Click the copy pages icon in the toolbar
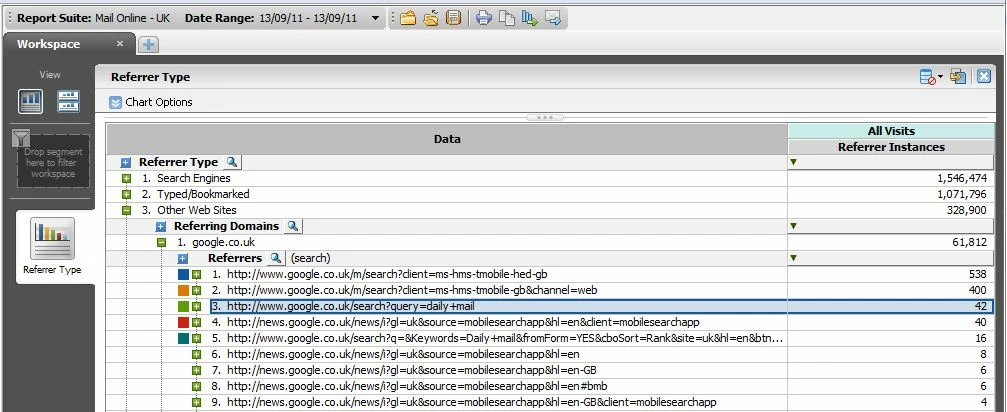This screenshot has height=412, width=1007. coord(507,18)
